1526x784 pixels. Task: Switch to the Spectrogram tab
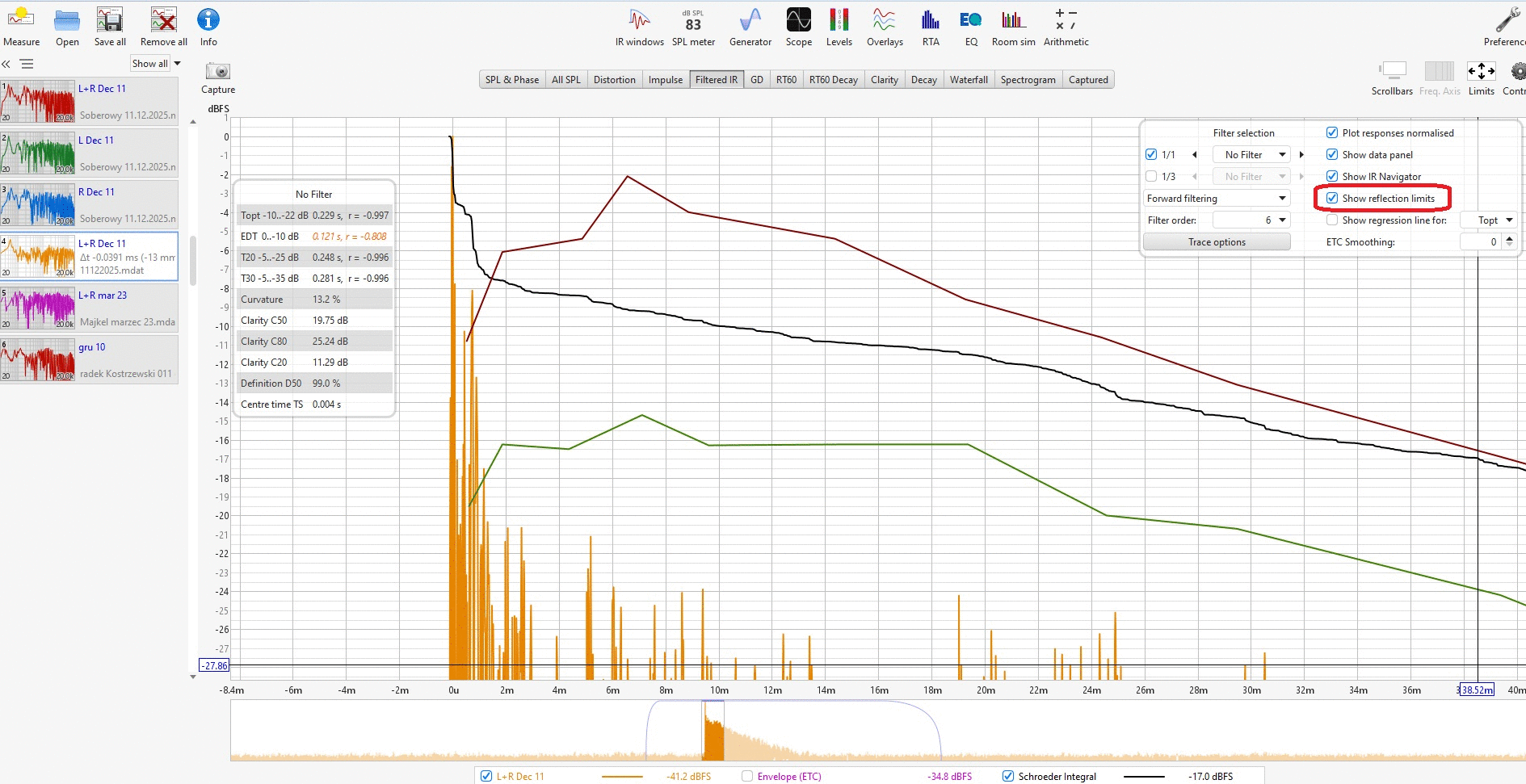click(x=1028, y=80)
